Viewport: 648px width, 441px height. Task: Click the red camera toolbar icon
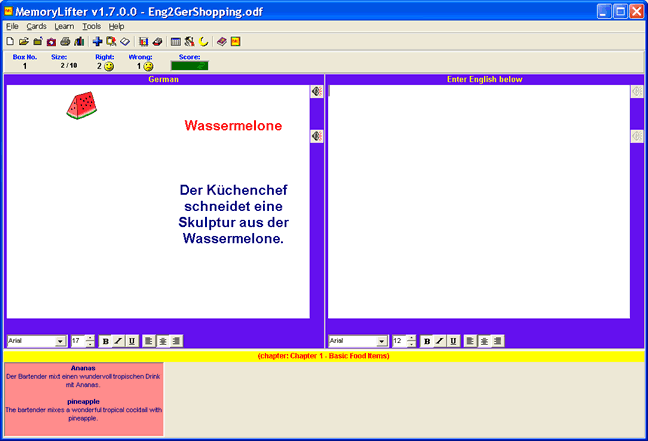click(51, 41)
